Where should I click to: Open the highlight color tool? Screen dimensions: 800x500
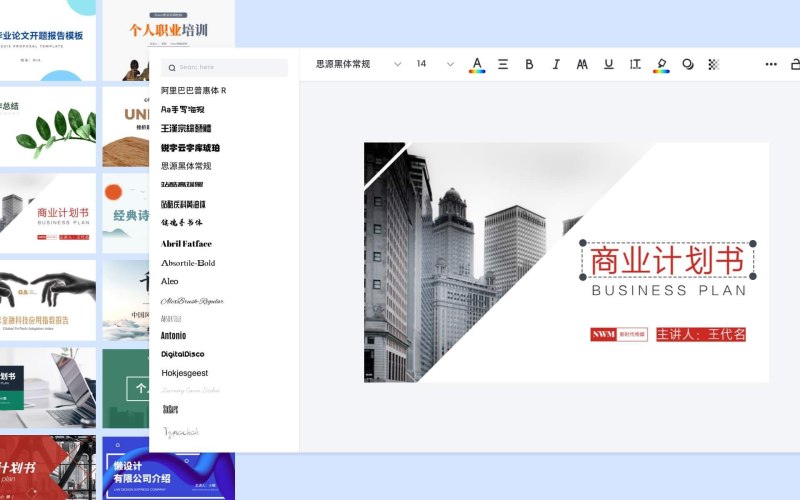point(661,65)
